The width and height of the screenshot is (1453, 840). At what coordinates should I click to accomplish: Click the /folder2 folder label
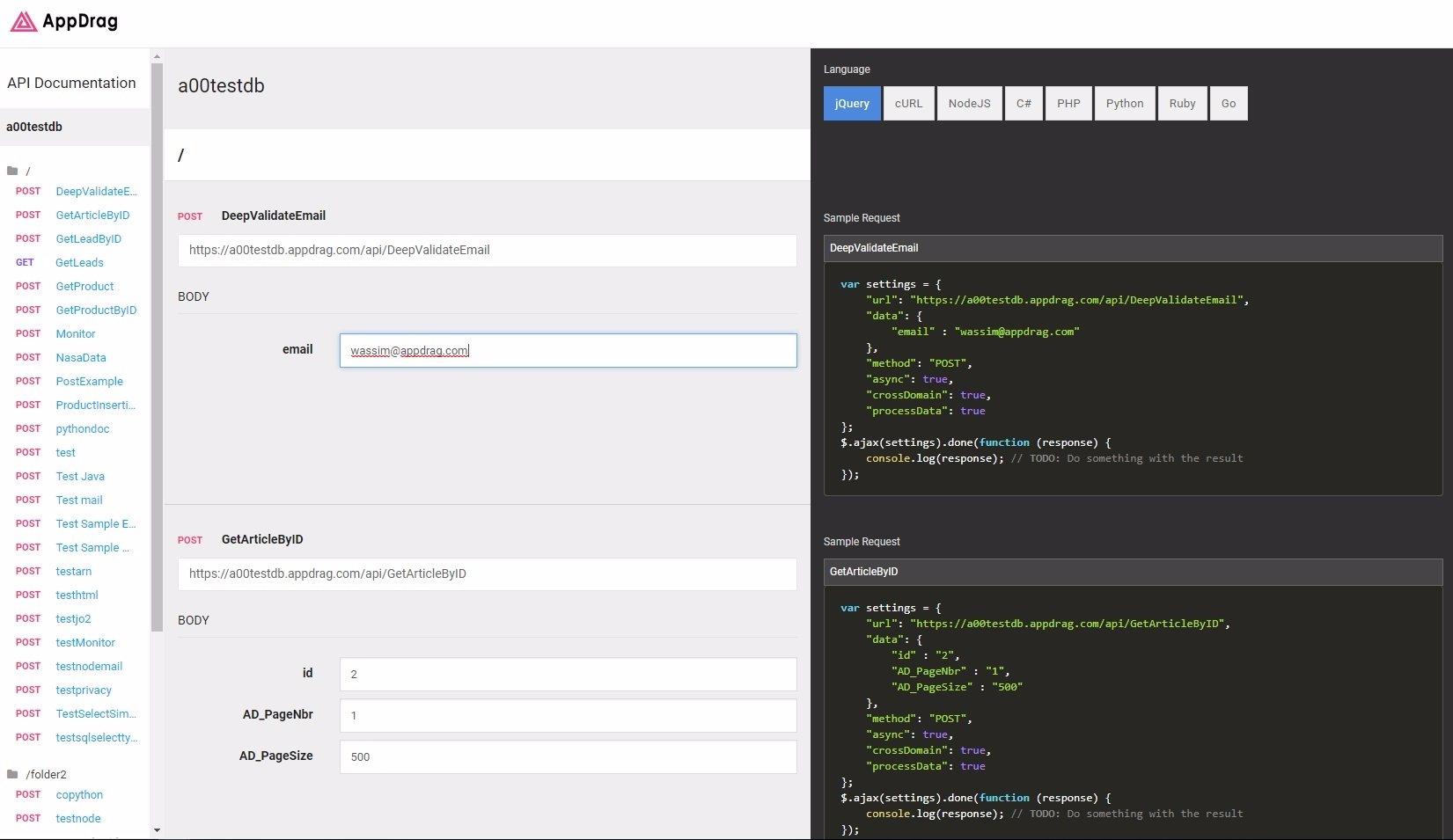tap(47, 774)
